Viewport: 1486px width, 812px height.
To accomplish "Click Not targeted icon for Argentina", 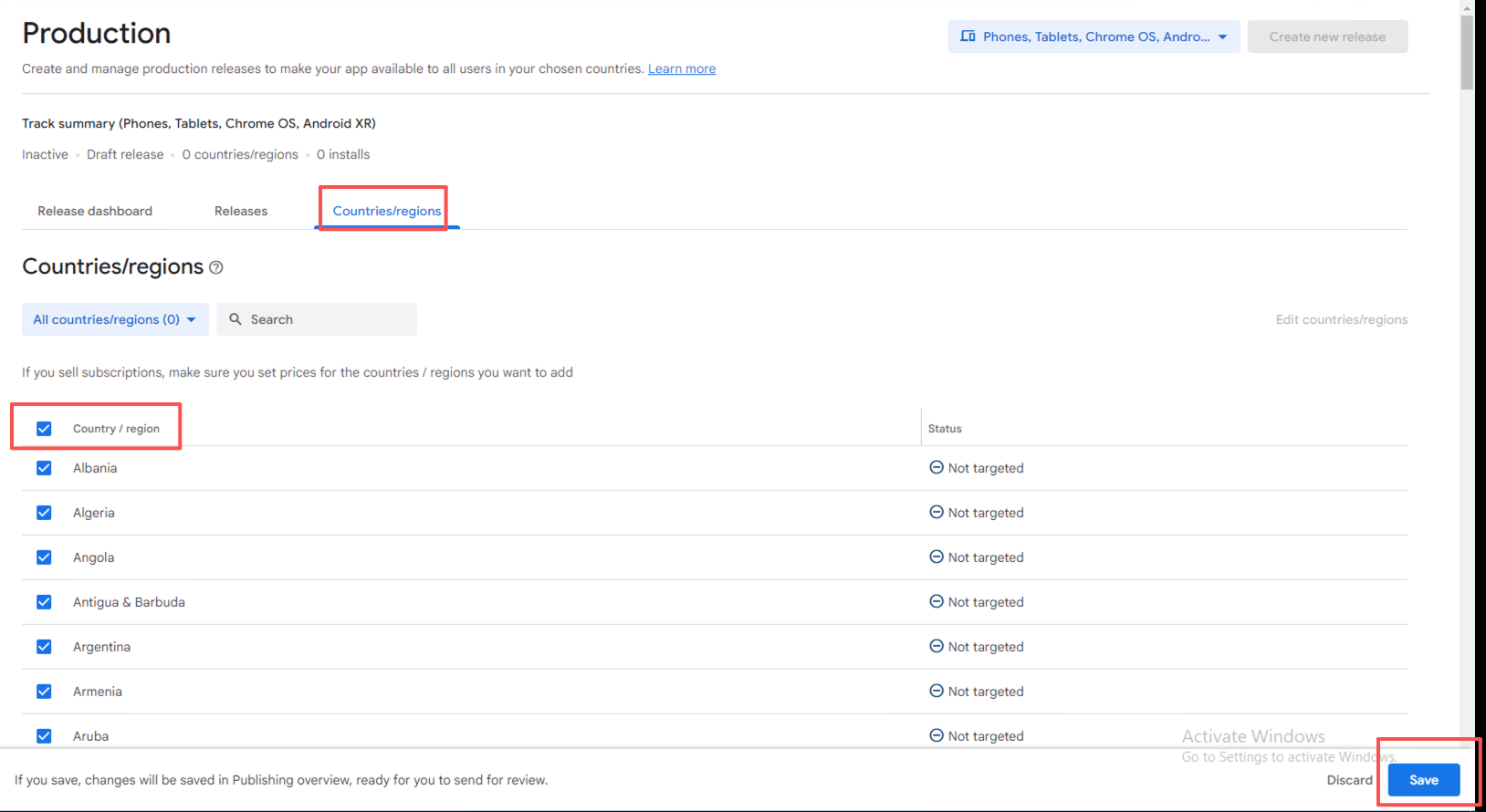I will click(x=936, y=646).
